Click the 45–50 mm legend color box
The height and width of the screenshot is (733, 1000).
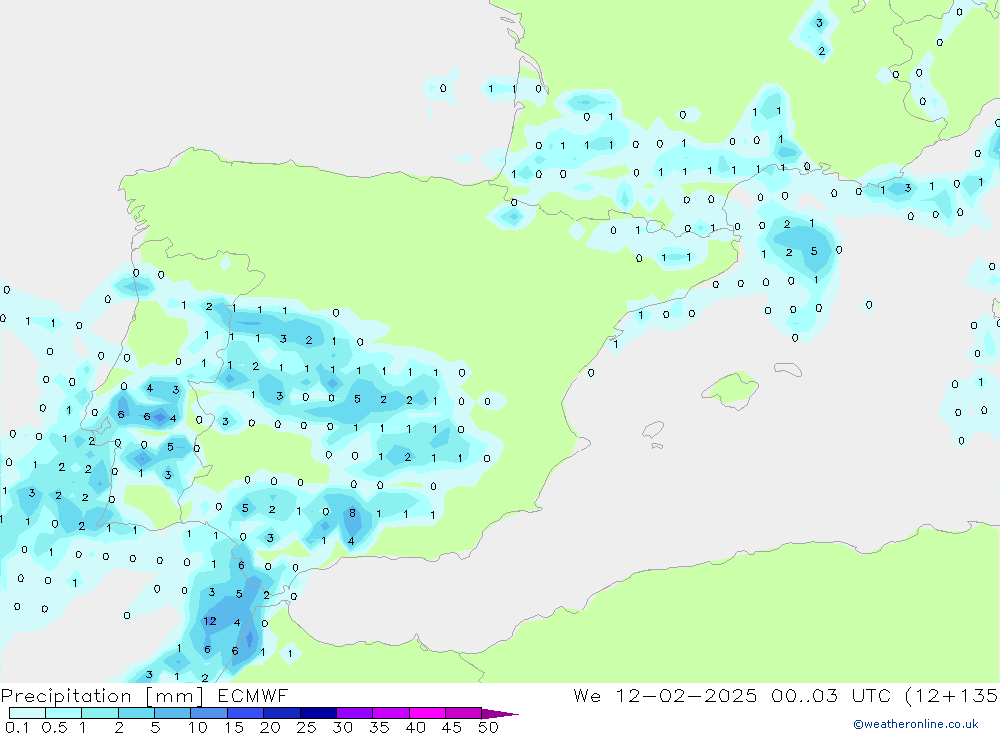[464, 713]
